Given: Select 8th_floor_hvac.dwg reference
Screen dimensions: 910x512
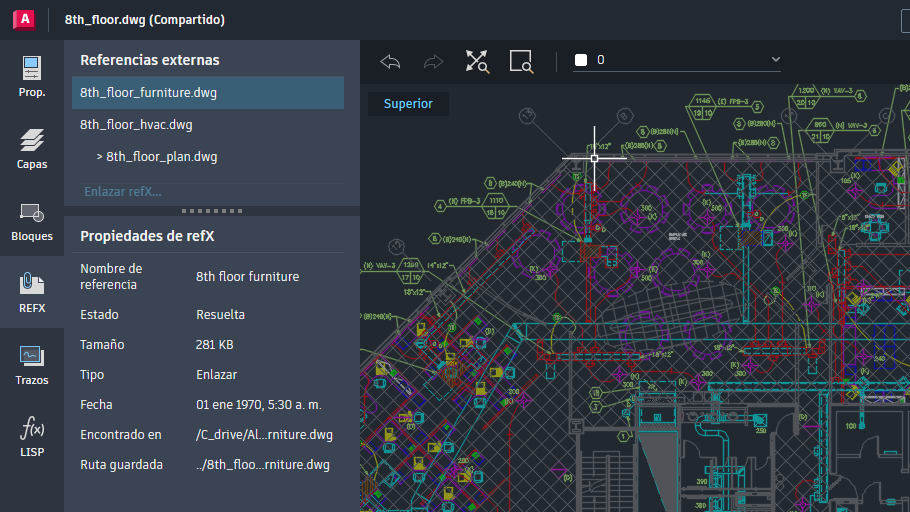Looking at the screenshot, I should click(x=136, y=125).
